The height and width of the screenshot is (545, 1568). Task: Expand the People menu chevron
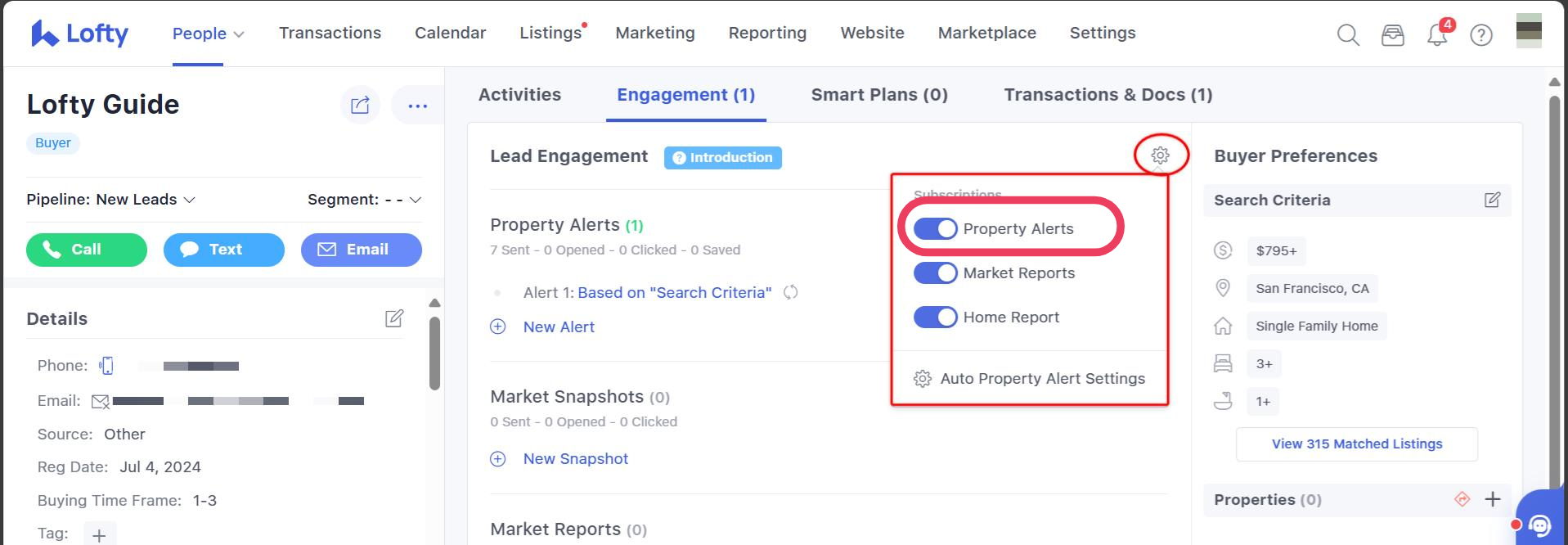coord(239,34)
